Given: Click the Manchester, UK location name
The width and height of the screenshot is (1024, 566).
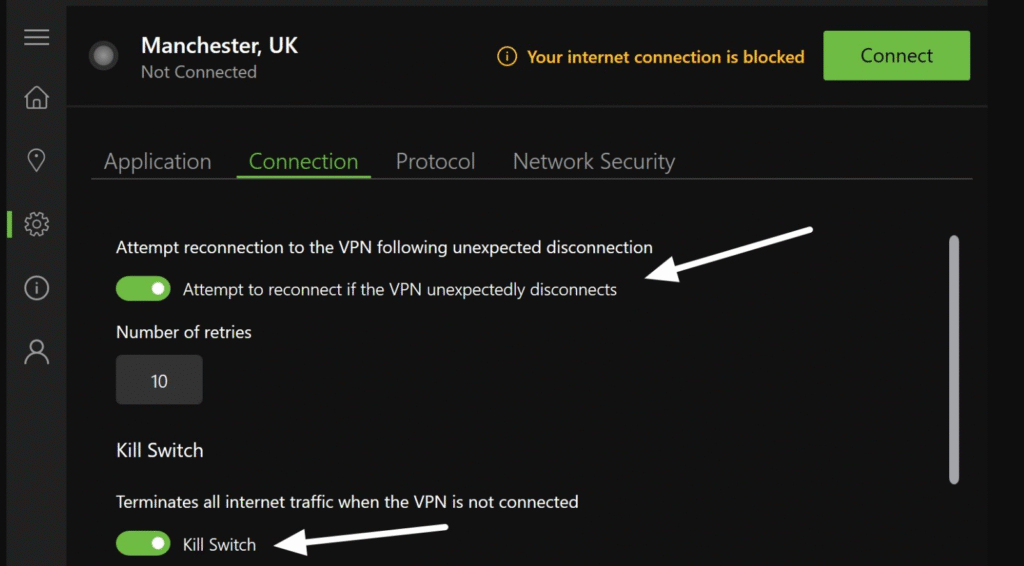Looking at the screenshot, I should (219, 45).
